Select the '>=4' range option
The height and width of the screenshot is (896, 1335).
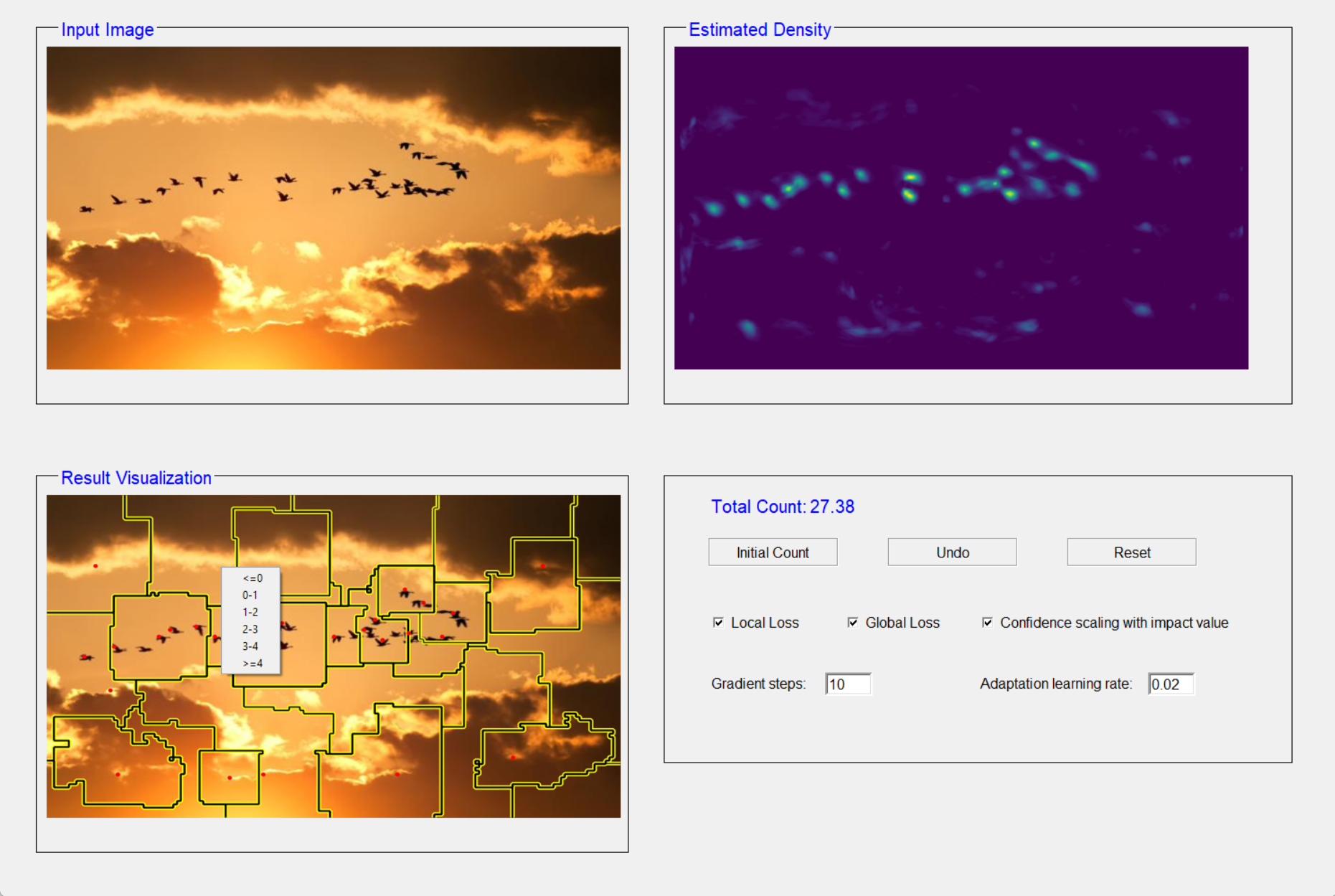pos(251,664)
